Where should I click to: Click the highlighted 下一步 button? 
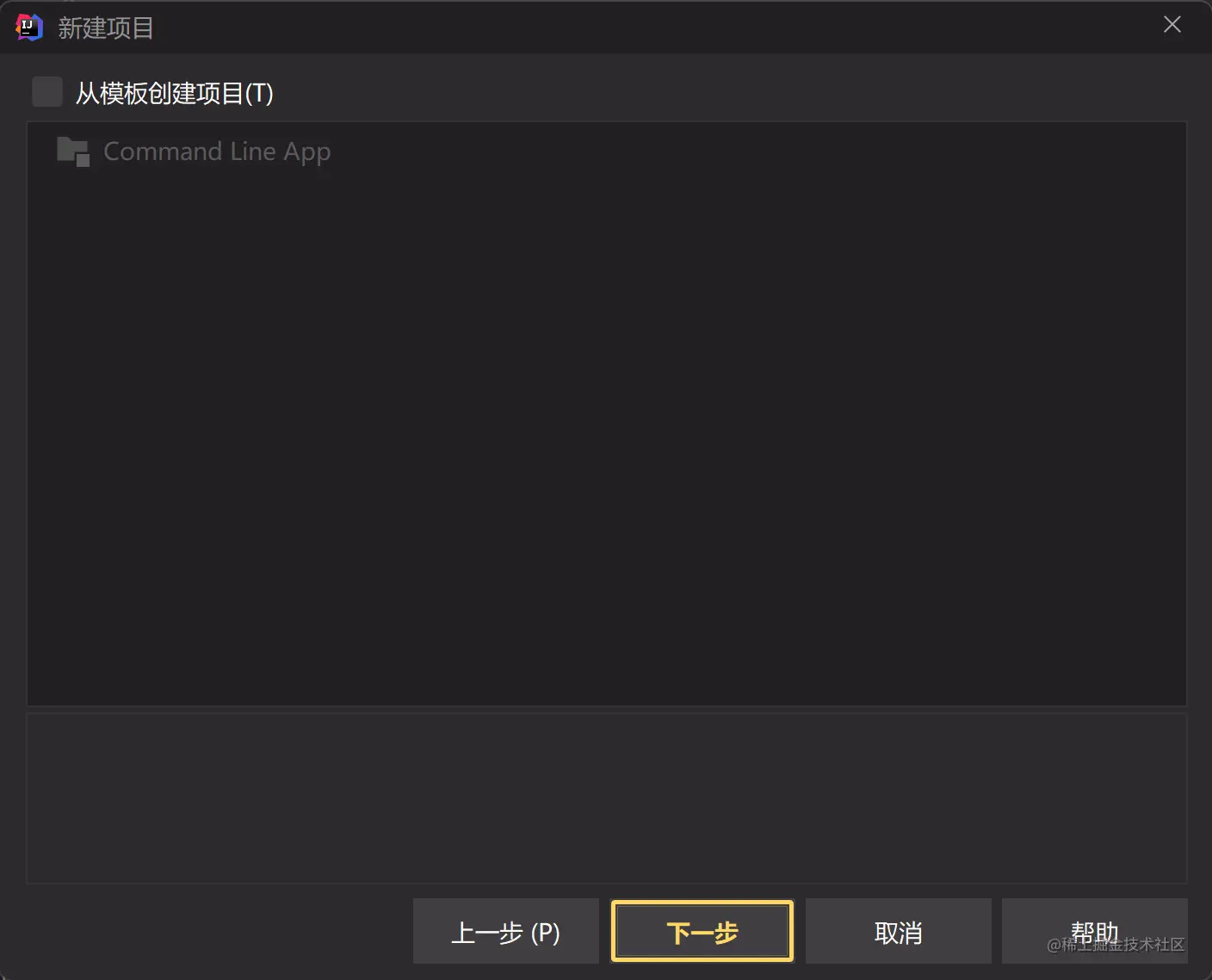click(702, 931)
